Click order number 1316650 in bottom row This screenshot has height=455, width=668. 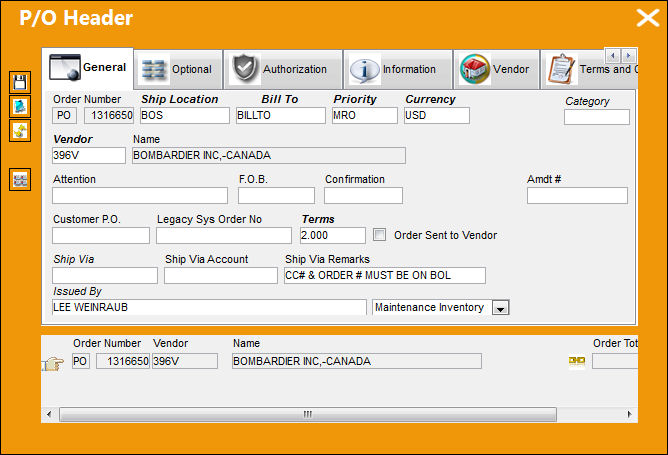[123, 361]
